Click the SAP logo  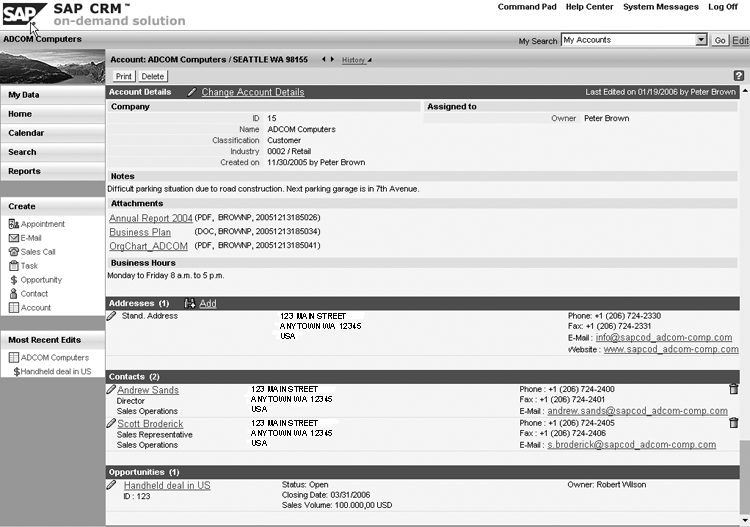pos(24,13)
